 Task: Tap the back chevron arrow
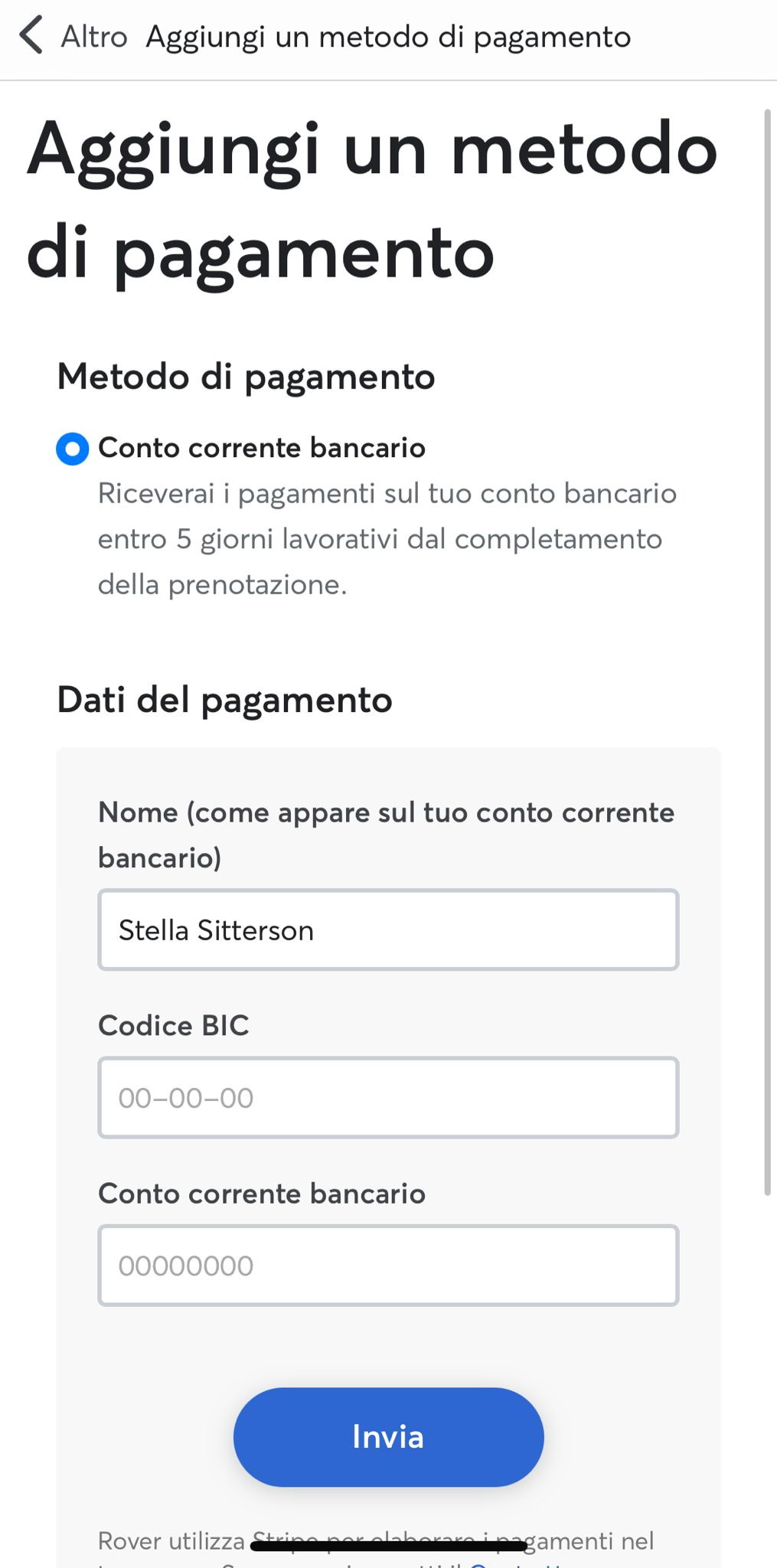pos(31,36)
